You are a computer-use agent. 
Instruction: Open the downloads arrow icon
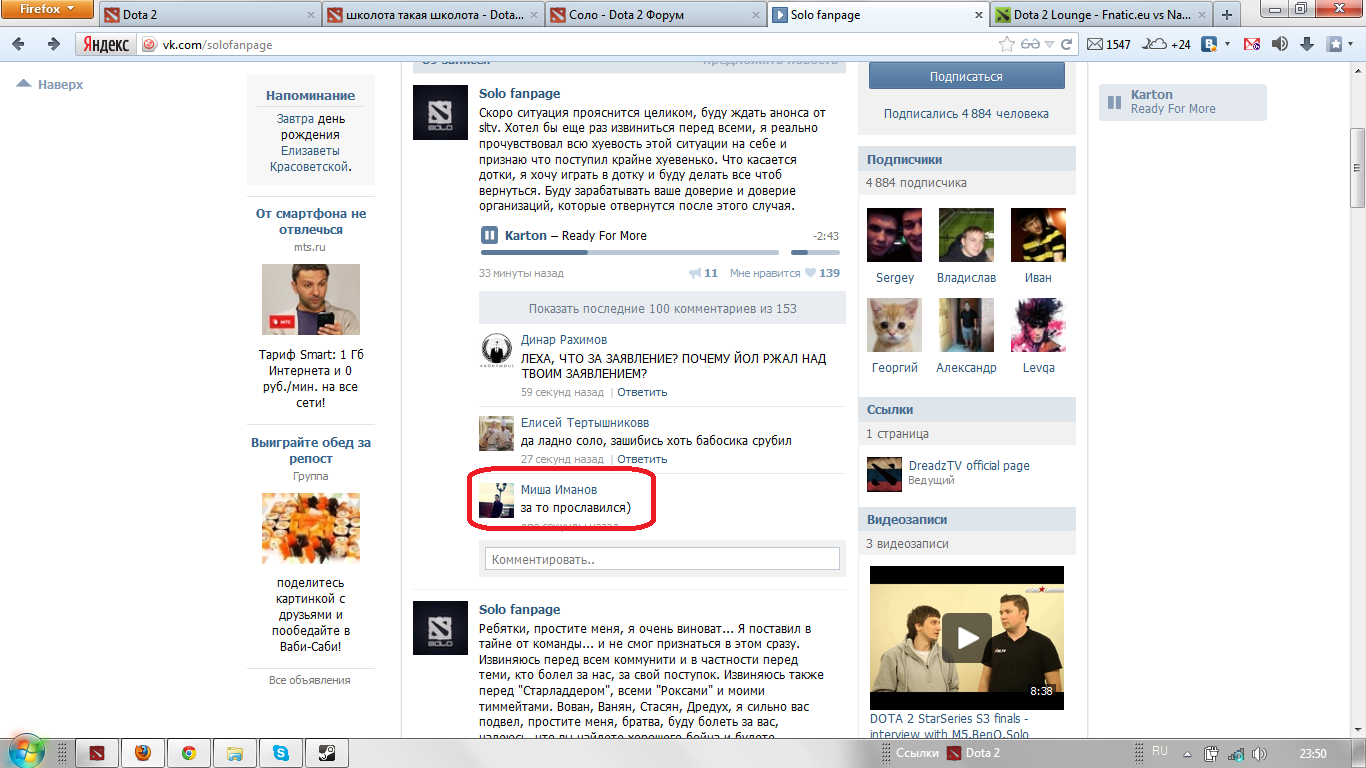coord(1307,44)
